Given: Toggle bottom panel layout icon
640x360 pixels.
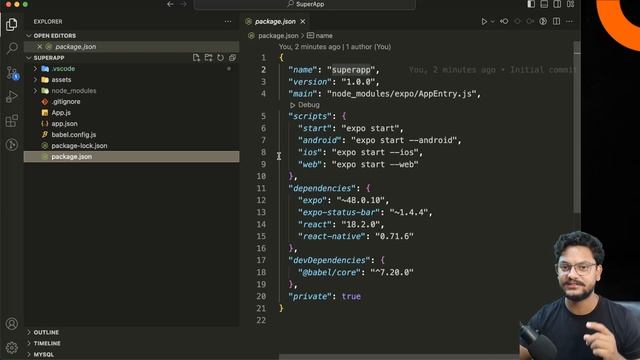Looking at the screenshot, I should click(x=544, y=4).
